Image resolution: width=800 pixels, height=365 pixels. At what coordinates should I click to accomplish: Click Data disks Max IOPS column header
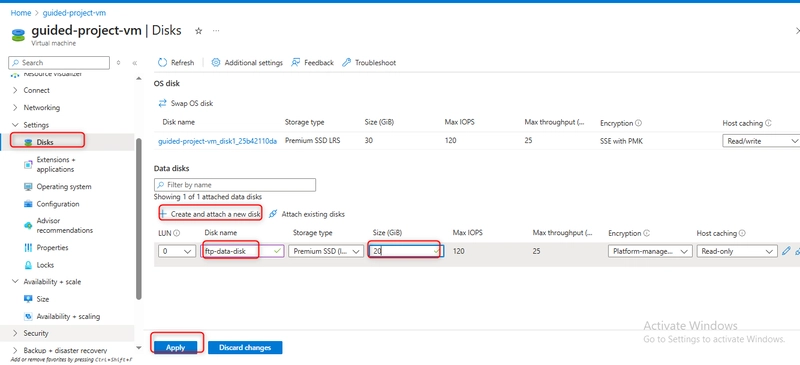coord(467,233)
